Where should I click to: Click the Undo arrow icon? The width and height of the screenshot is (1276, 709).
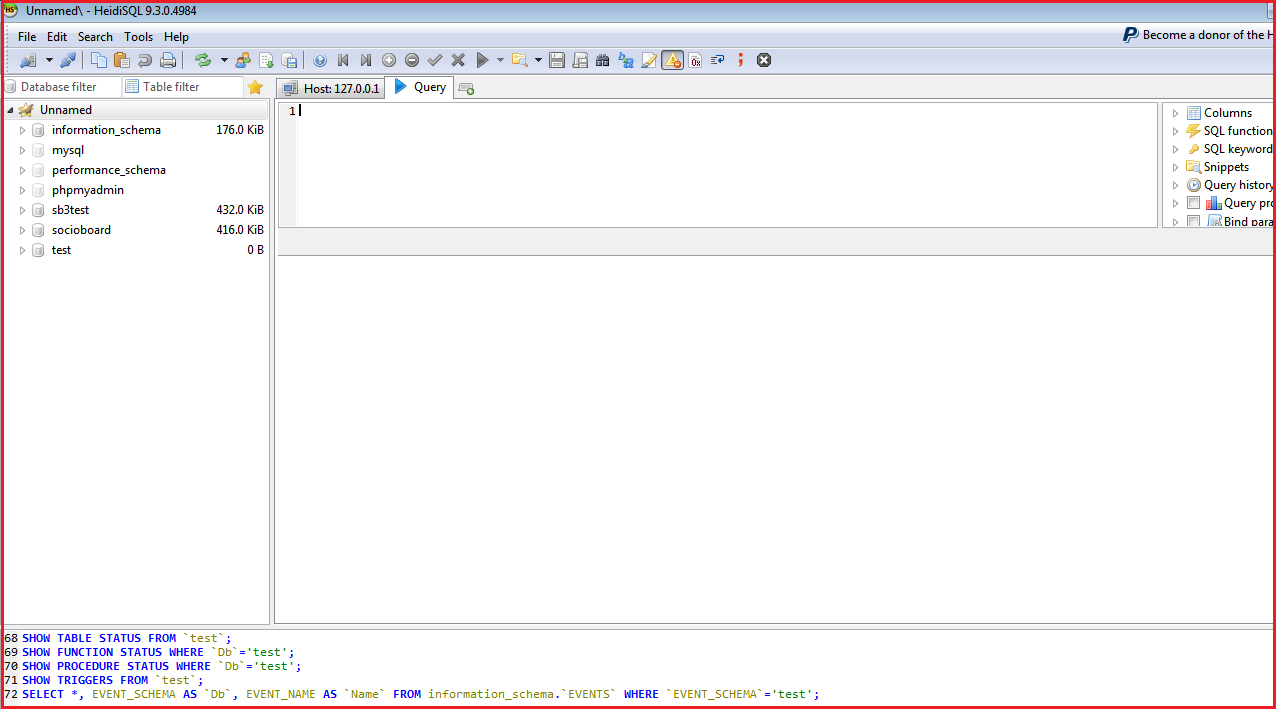(x=145, y=60)
